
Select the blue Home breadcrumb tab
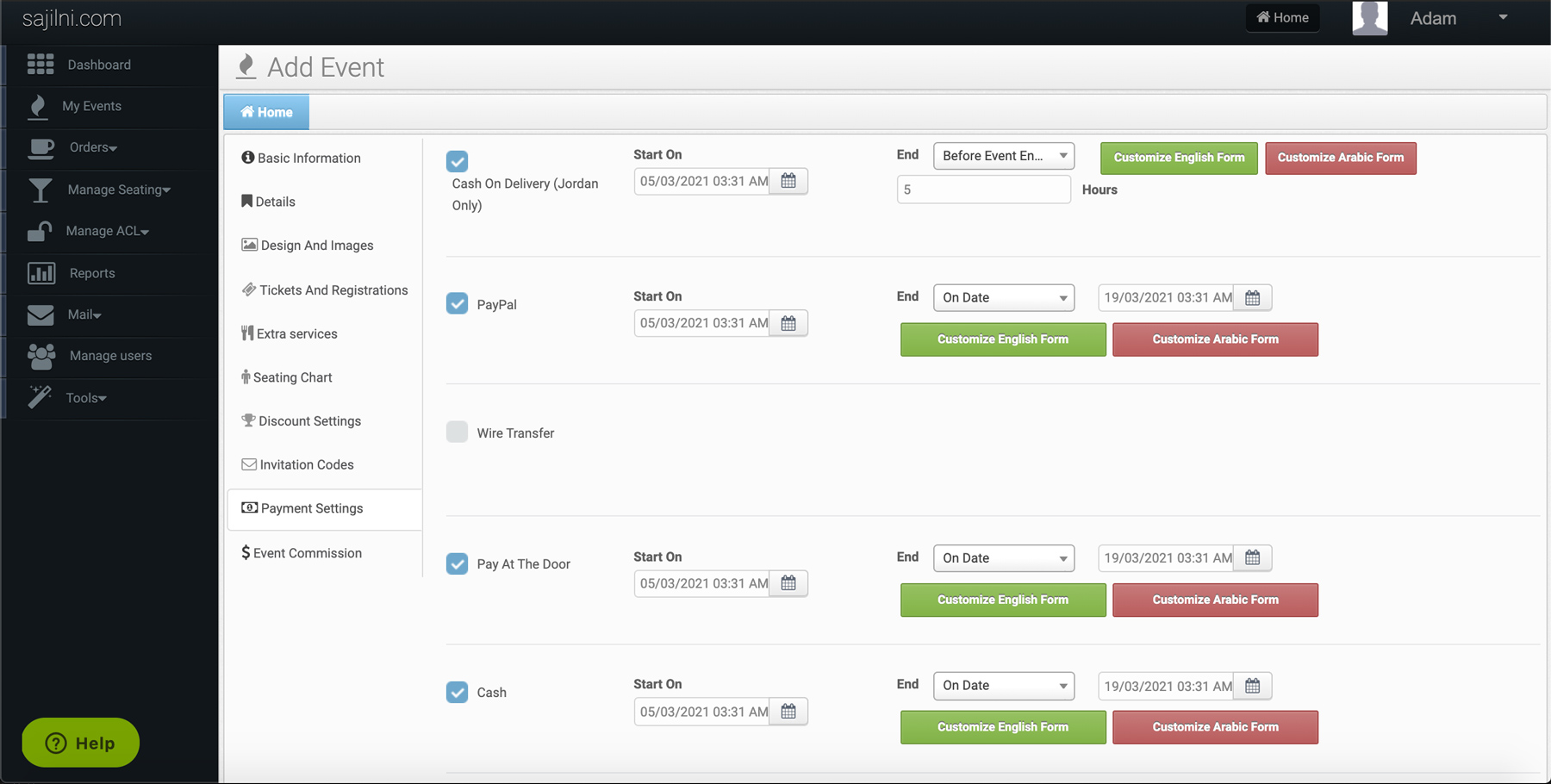tap(266, 112)
